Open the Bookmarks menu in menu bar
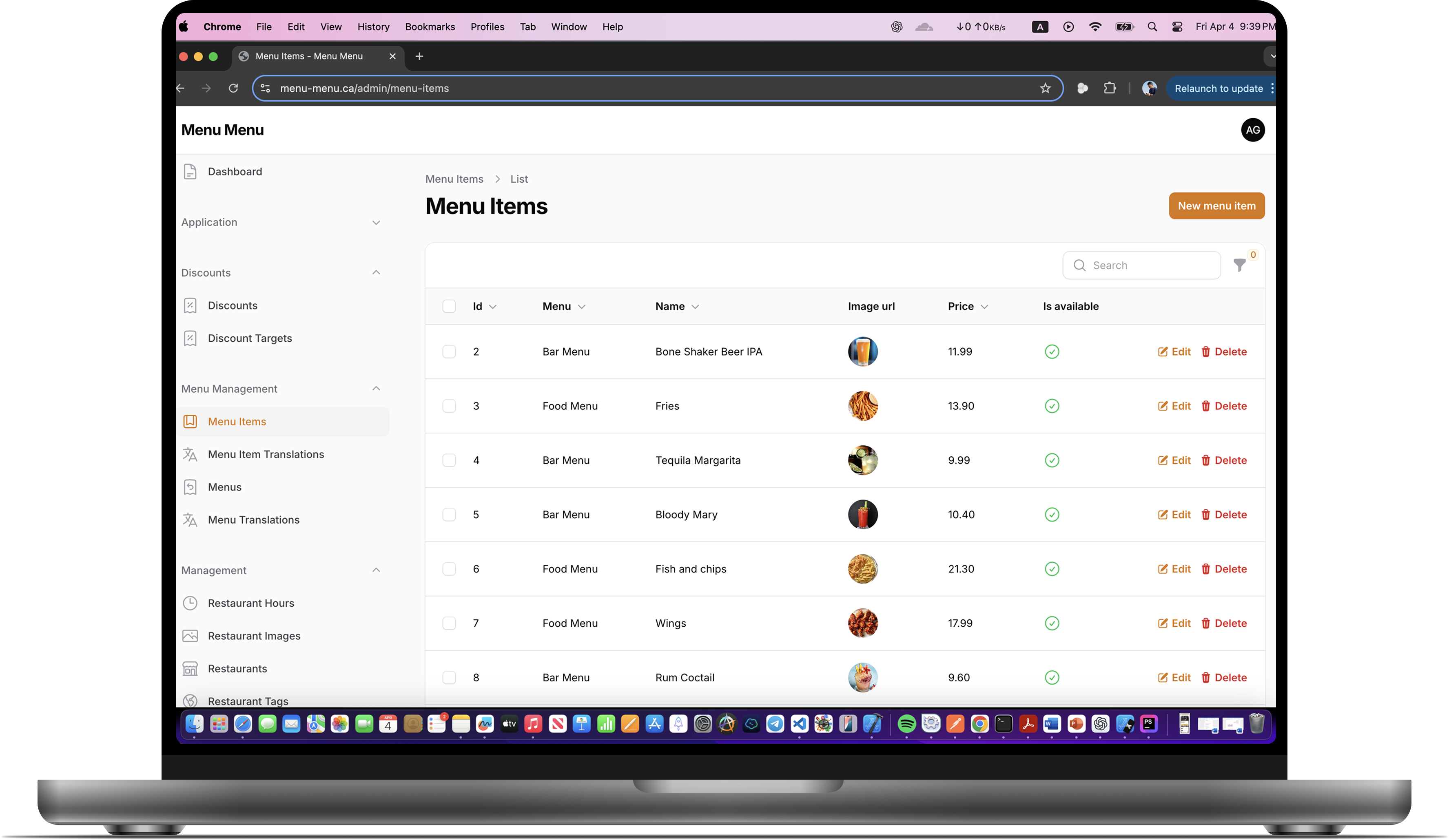The height and width of the screenshot is (840, 1449). click(430, 27)
